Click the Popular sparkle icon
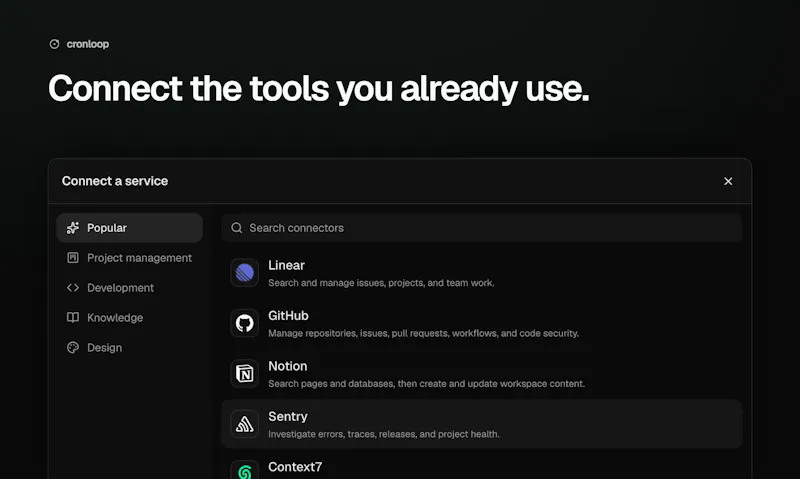The width and height of the screenshot is (800, 479). pyautogui.click(x=73, y=228)
